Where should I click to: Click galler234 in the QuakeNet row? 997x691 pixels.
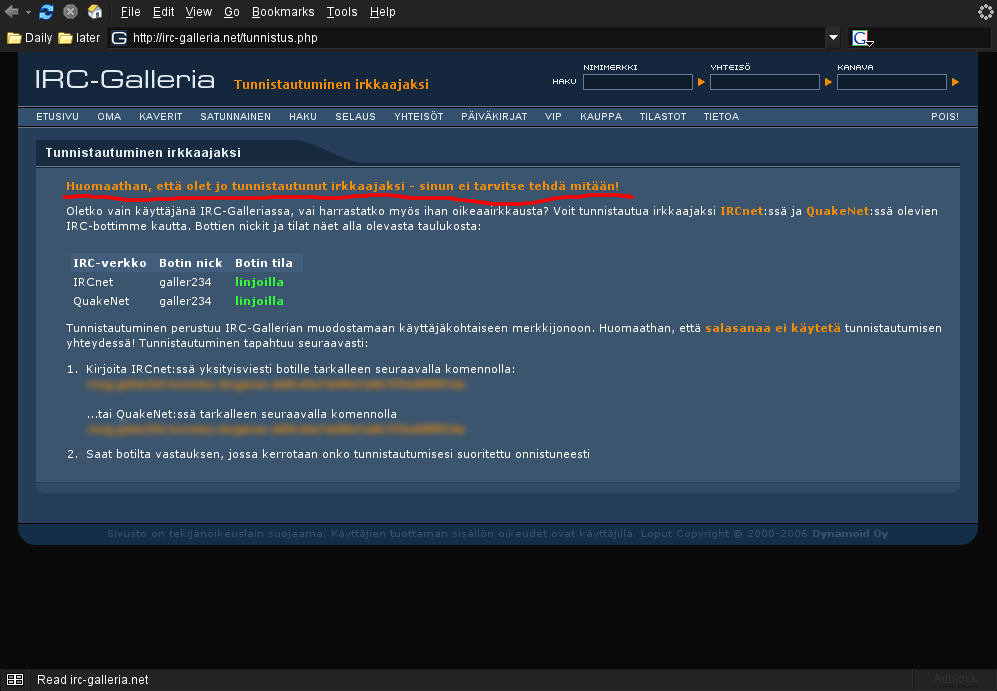click(x=185, y=301)
